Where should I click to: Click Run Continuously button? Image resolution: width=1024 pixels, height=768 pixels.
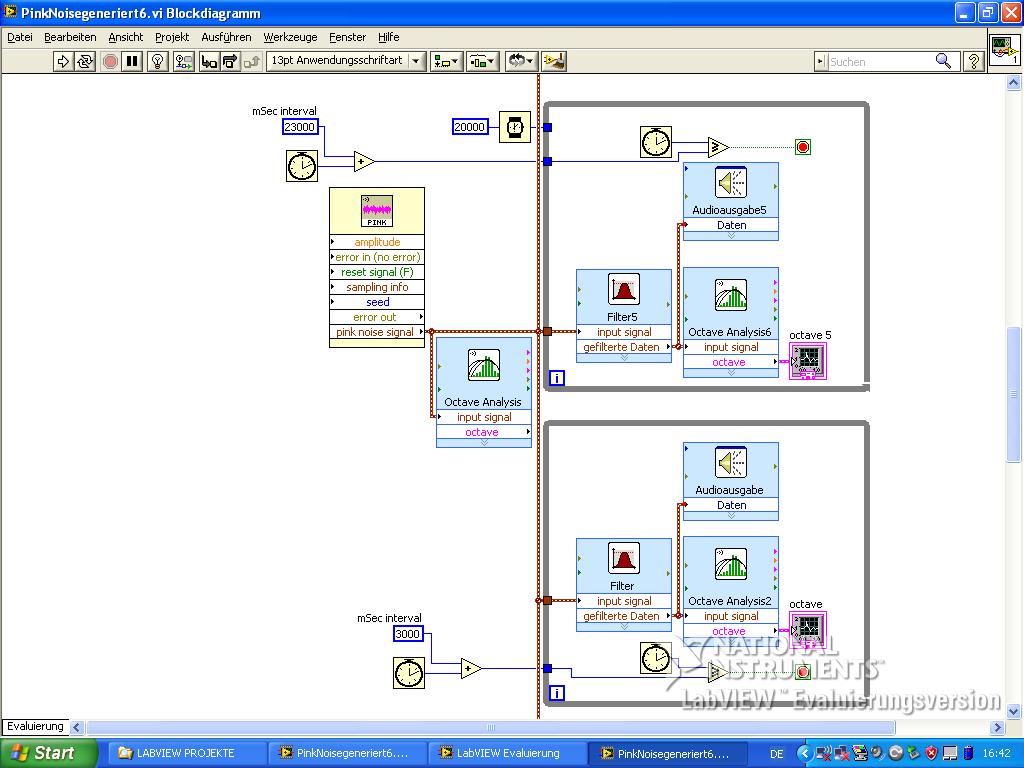point(85,61)
